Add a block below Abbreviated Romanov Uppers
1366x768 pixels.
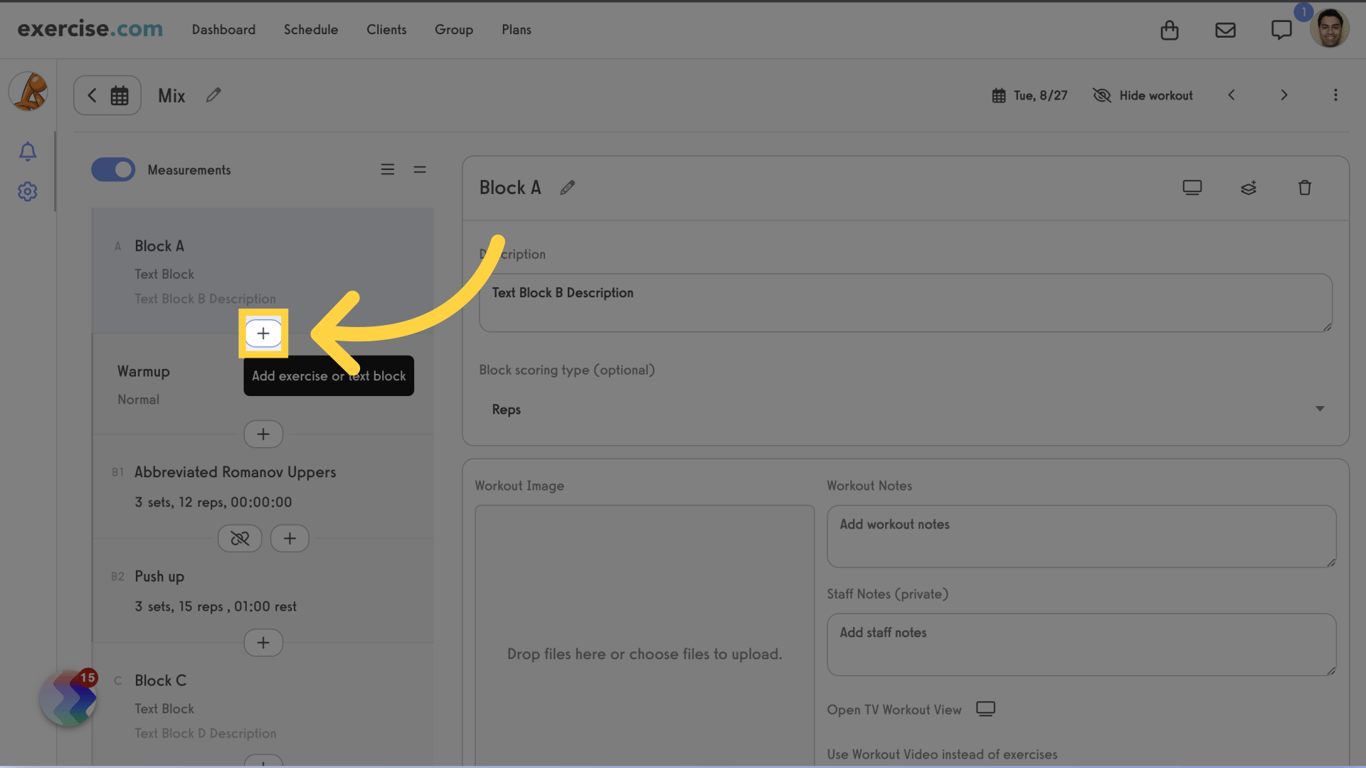click(289, 538)
